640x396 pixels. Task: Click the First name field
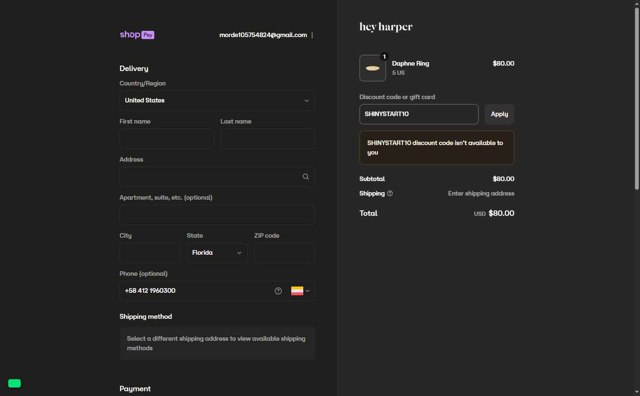click(x=167, y=138)
